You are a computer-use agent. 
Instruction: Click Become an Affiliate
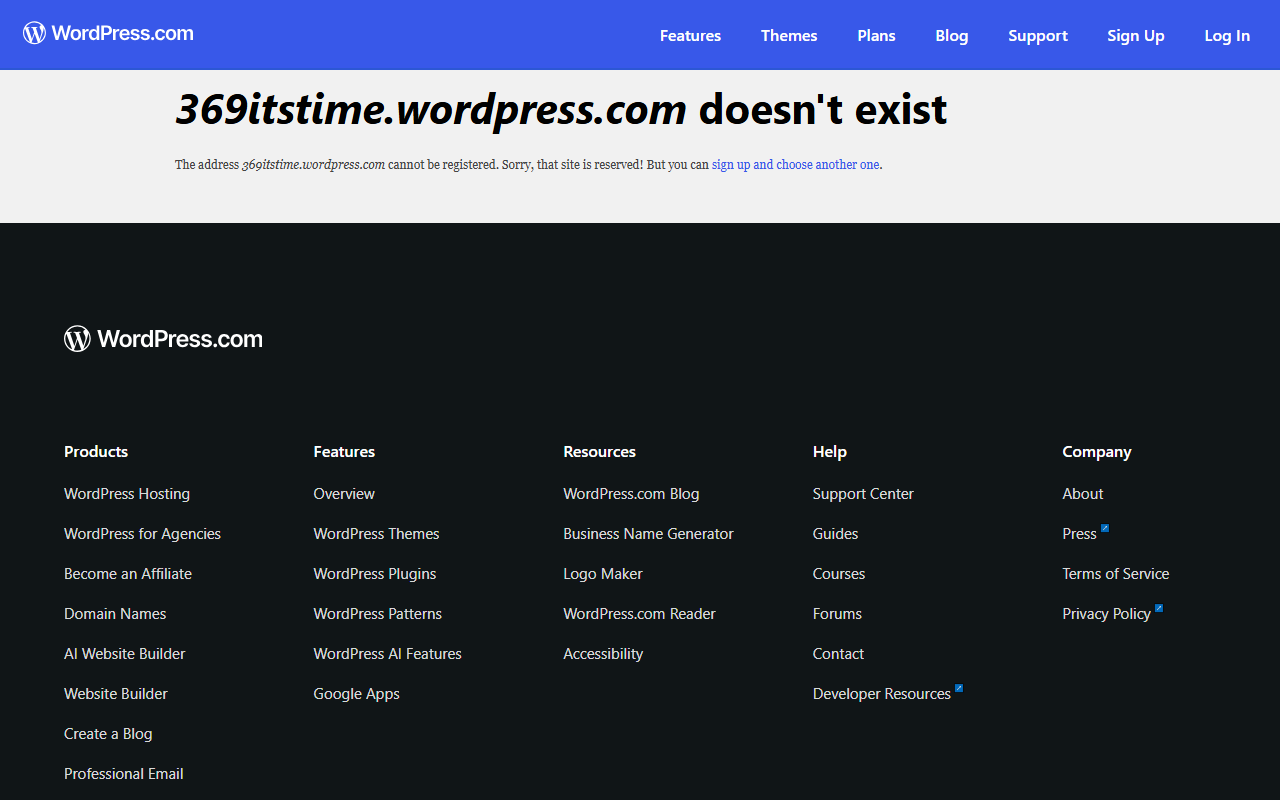tap(128, 574)
